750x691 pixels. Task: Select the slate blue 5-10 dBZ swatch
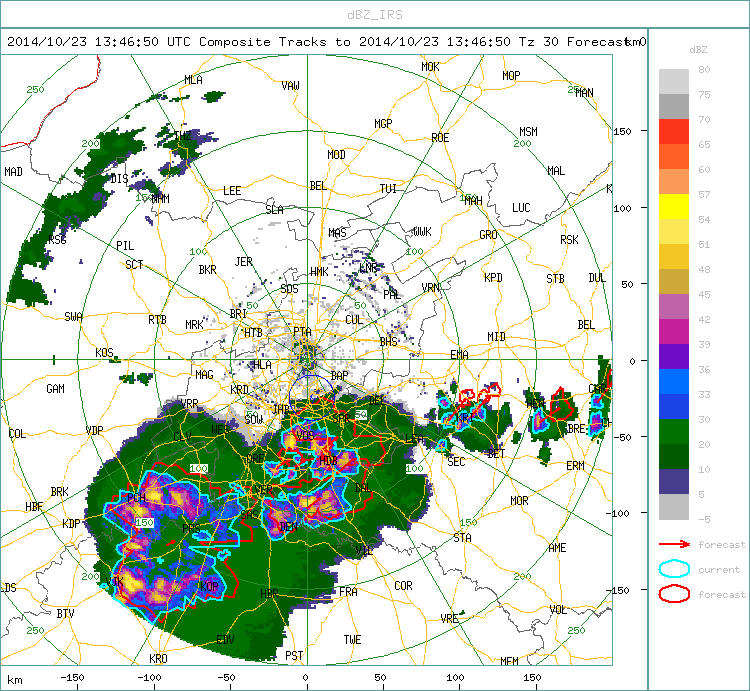(673, 482)
